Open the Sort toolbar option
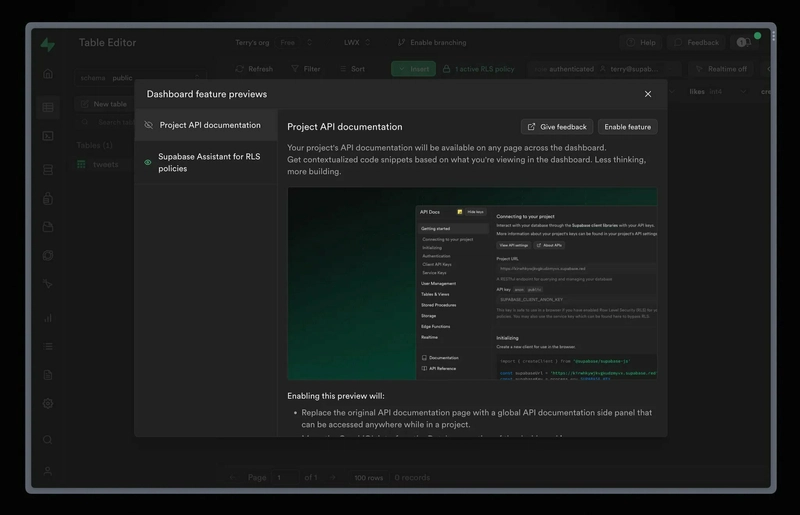 (352, 69)
